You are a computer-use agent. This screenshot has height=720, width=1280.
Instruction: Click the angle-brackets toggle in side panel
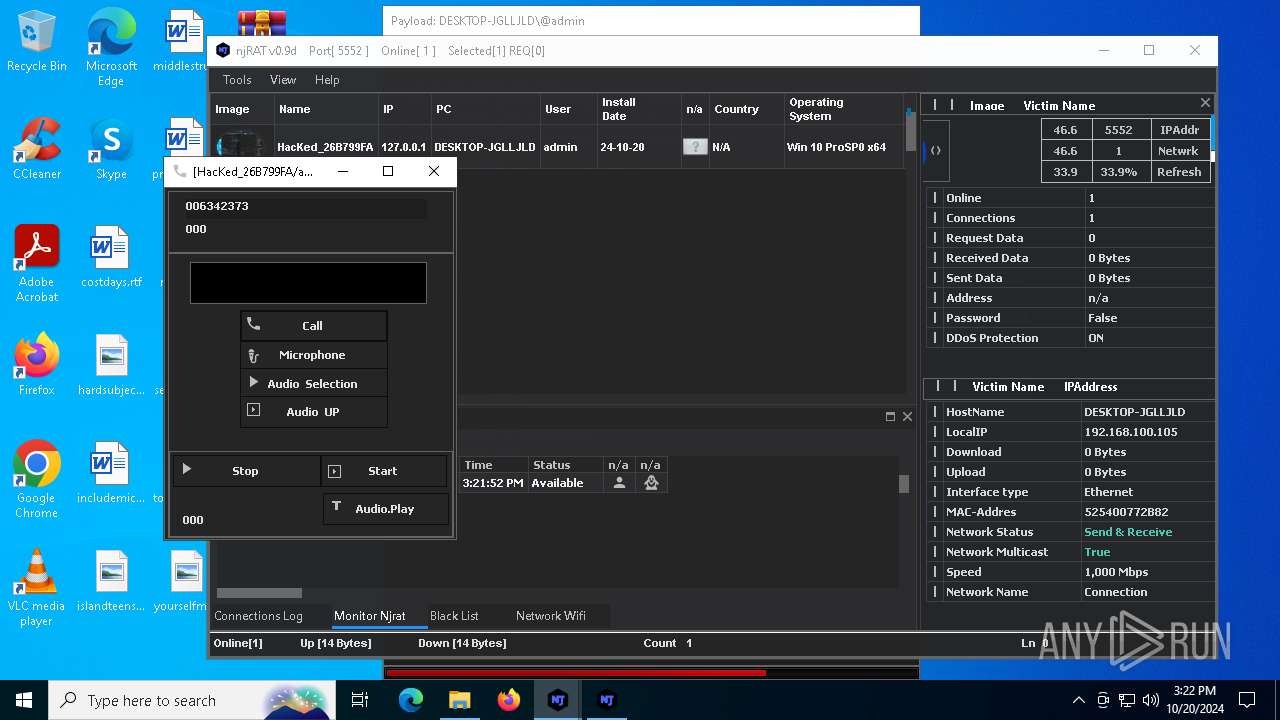[936, 151]
